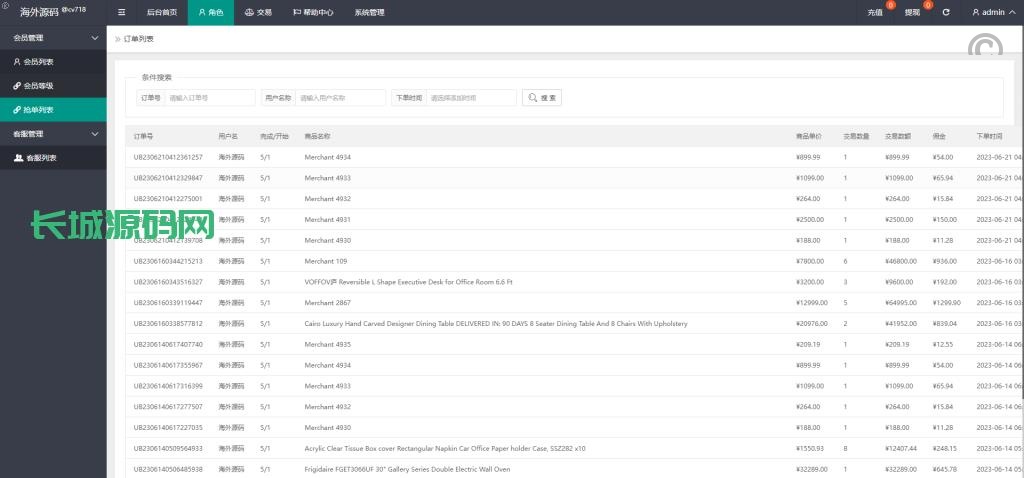
Task: Switch to the 交易 tab
Action: [258, 13]
